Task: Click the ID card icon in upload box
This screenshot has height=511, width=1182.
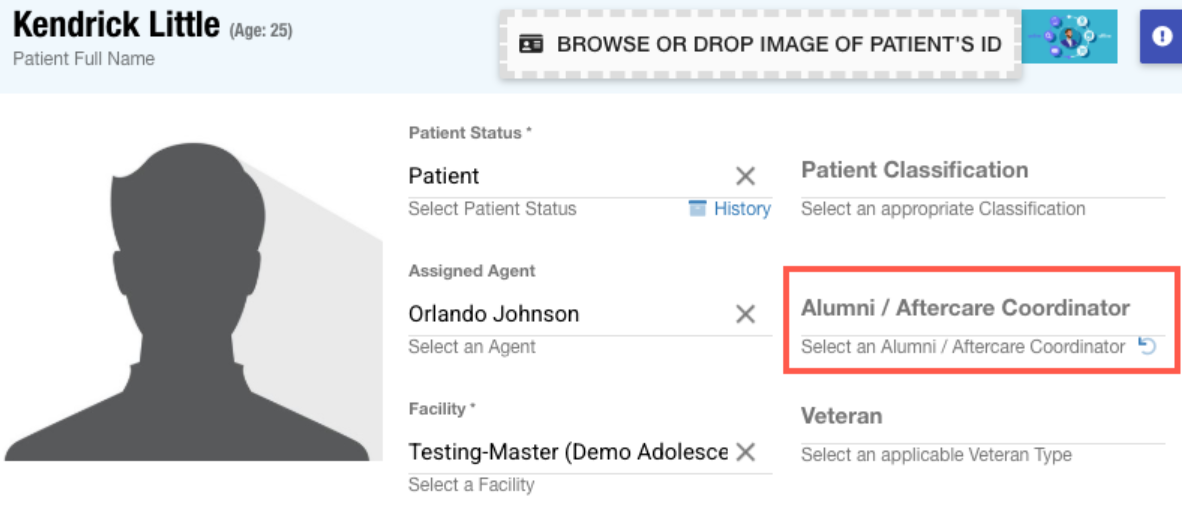Action: [531, 45]
